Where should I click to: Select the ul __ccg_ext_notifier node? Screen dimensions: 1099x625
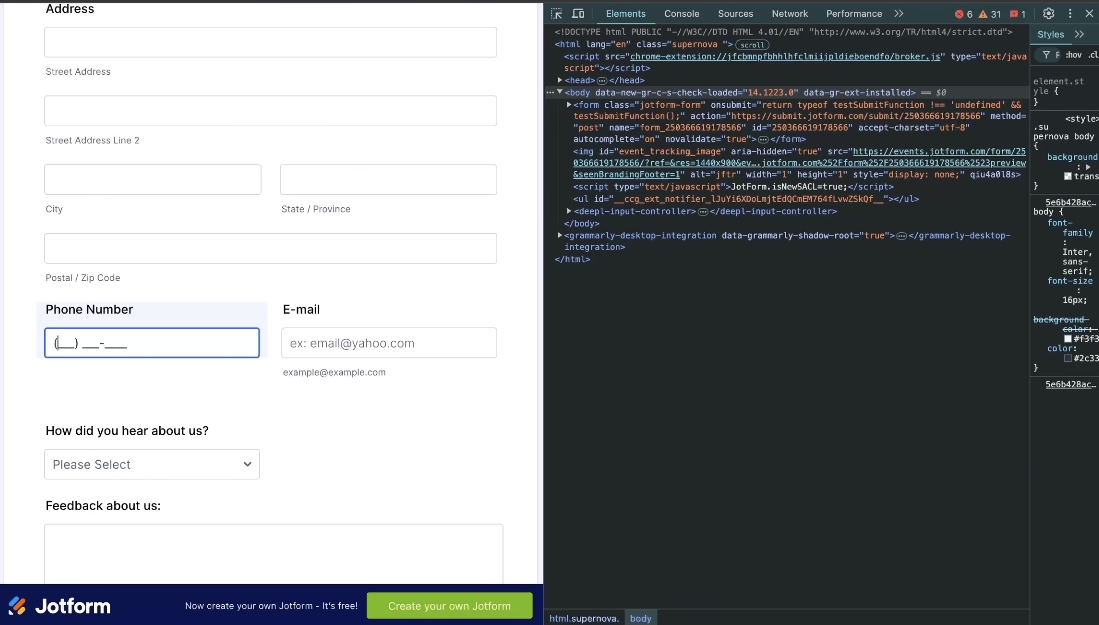point(746,199)
